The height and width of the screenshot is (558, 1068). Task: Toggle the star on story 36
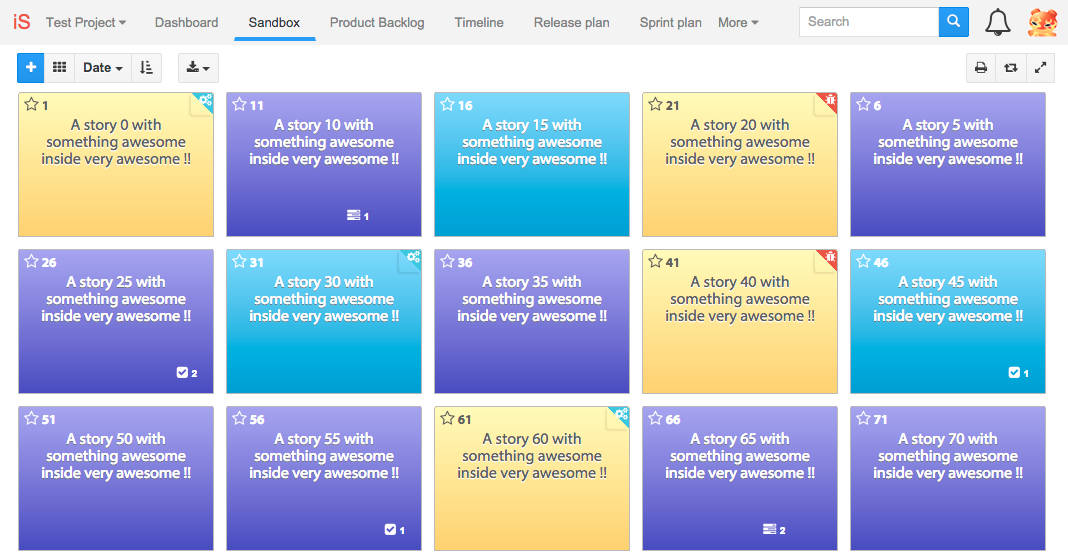(x=447, y=261)
